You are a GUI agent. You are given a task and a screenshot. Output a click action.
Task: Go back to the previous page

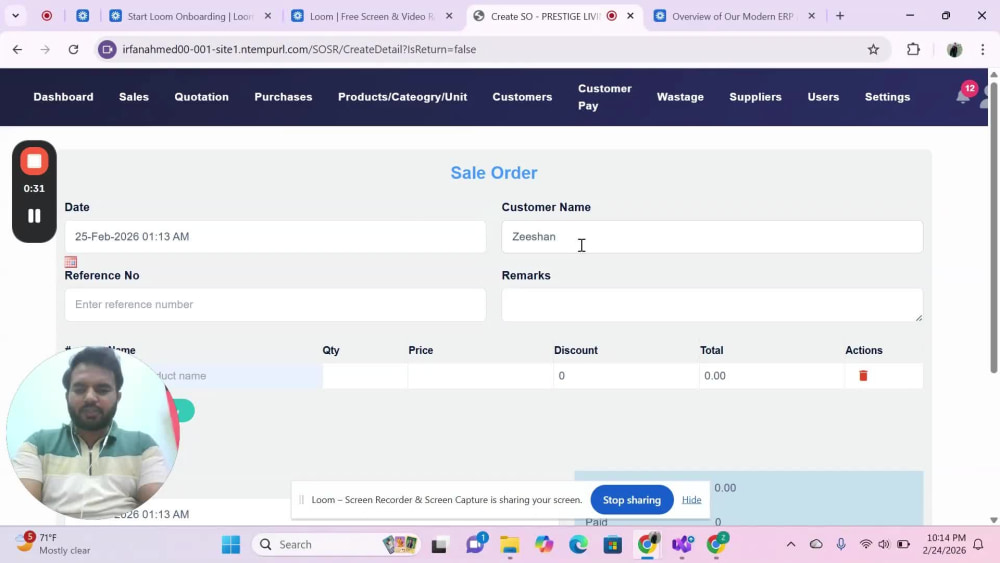tap(17, 49)
